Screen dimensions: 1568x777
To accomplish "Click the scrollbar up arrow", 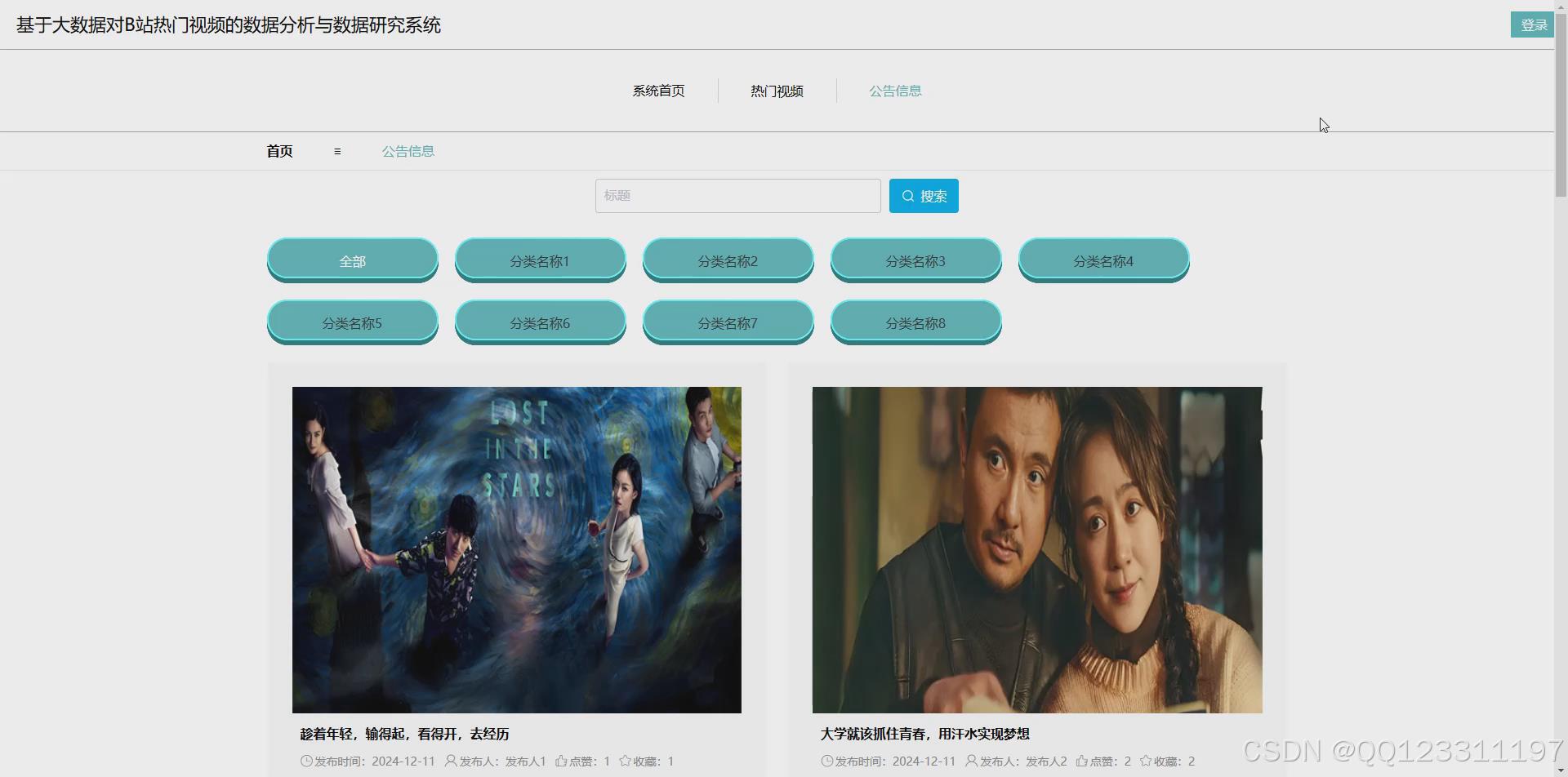I will [1561, 6].
